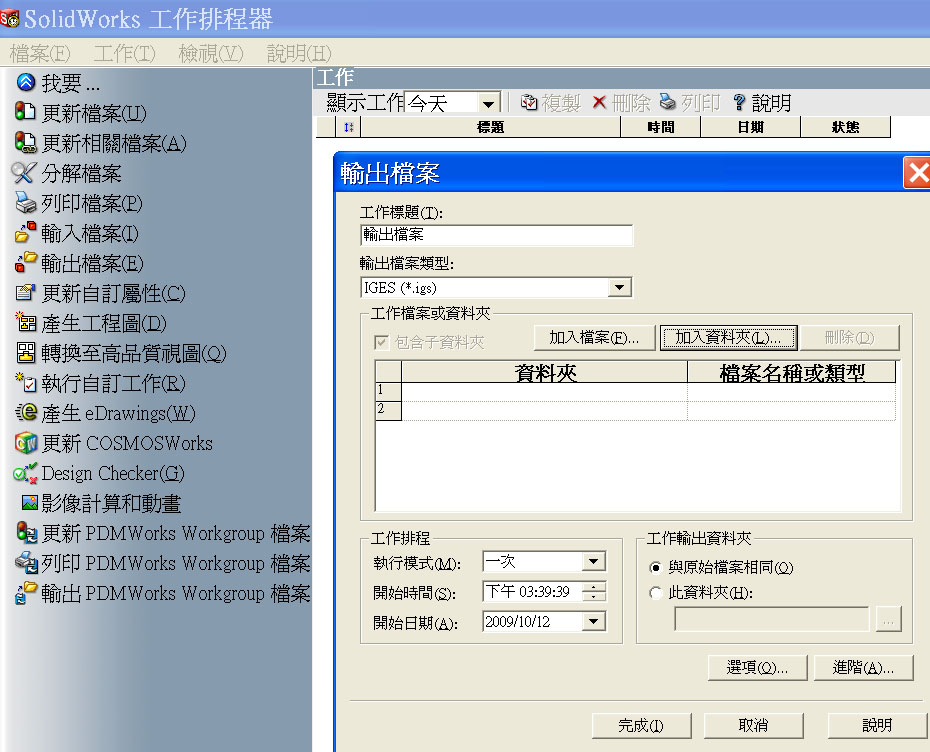Close the 輸出檔案 dialog
This screenshot has height=752, width=930.
click(x=917, y=173)
